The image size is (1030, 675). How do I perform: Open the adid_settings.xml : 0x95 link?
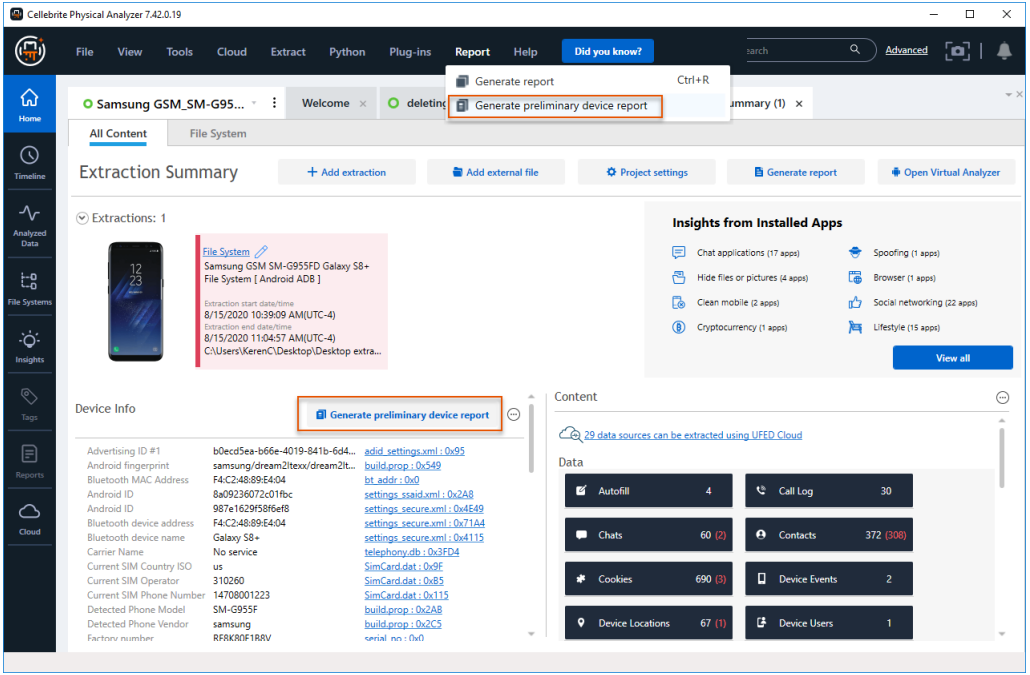pyautogui.click(x=414, y=451)
